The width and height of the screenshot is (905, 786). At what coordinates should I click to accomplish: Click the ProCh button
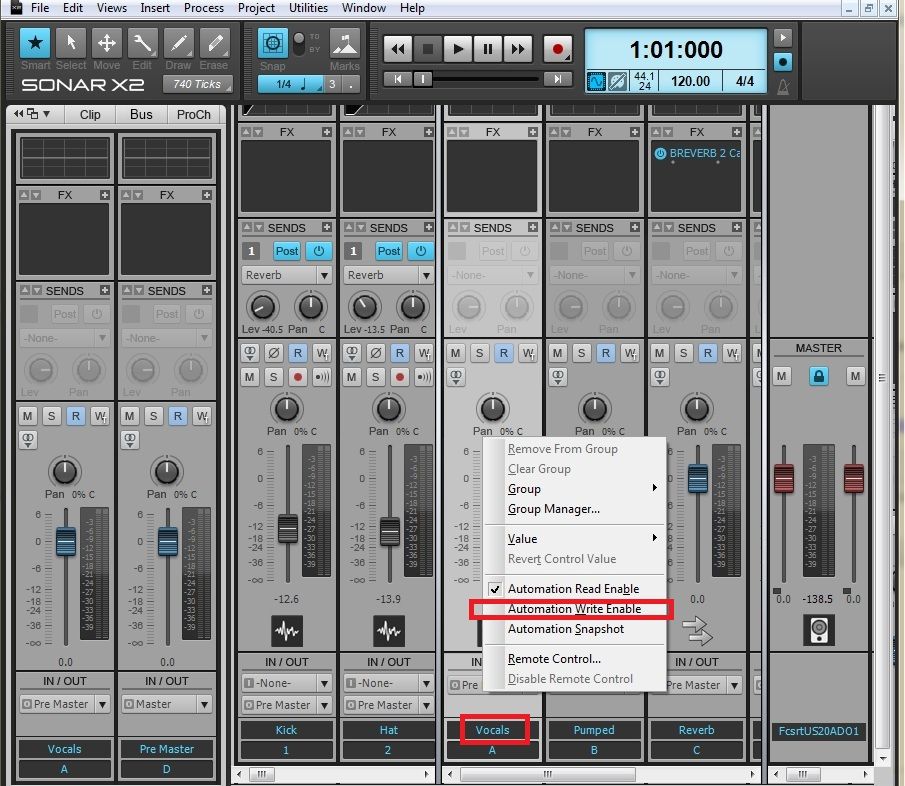pos(193,114)
